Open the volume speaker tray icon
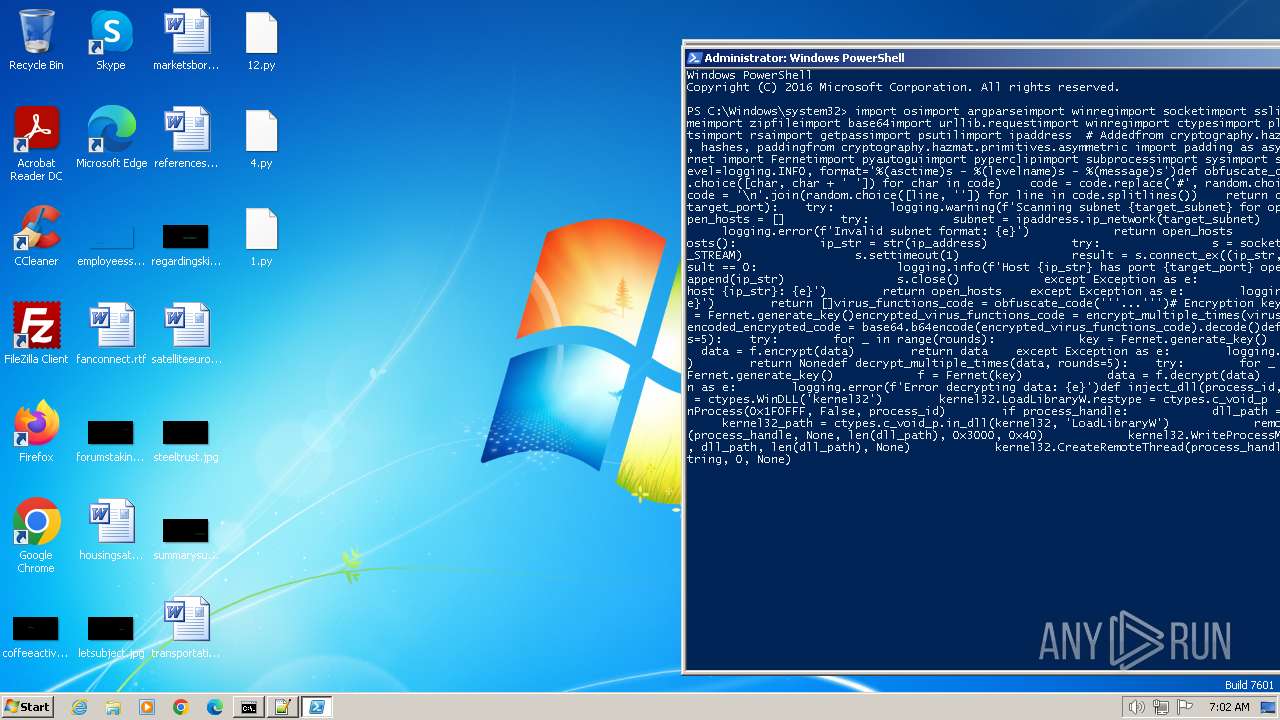The width and height of the screenshot is (1280, 720). (1136, 707)
